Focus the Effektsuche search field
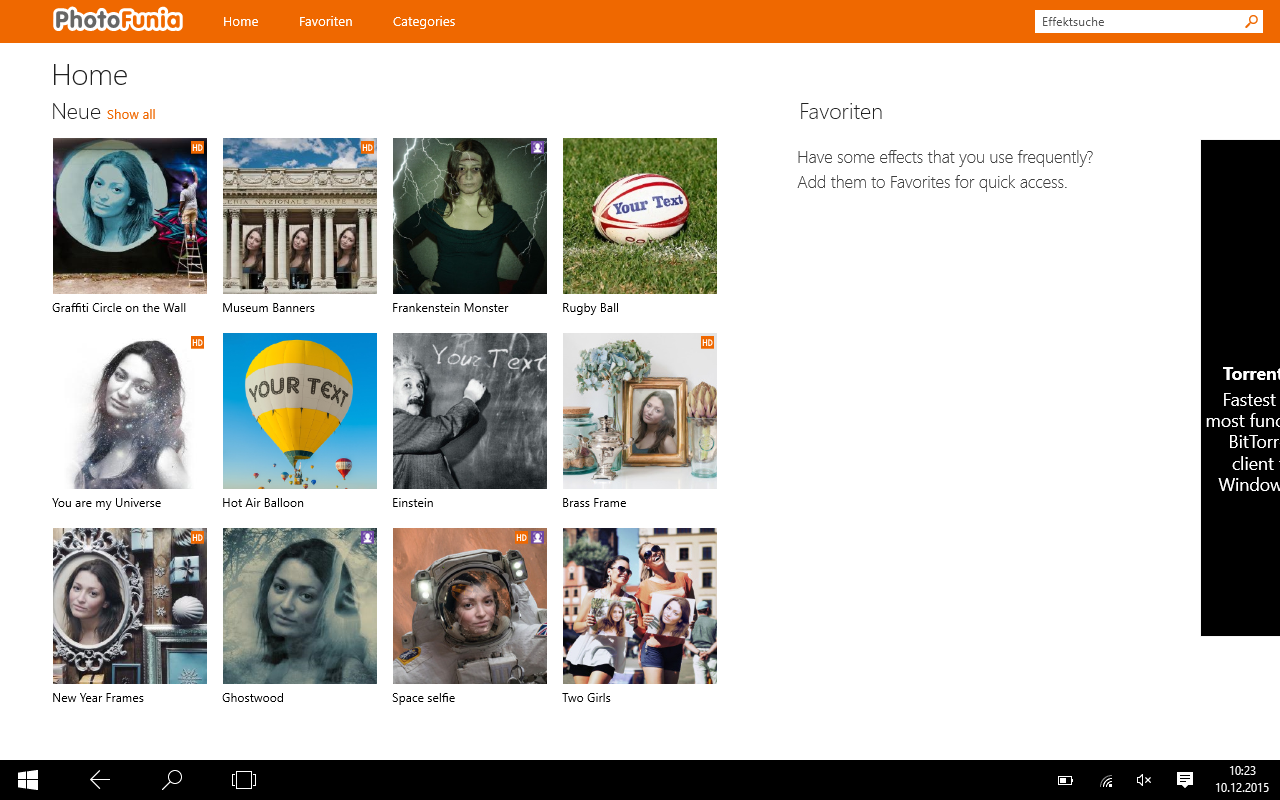 point(1138,21)
